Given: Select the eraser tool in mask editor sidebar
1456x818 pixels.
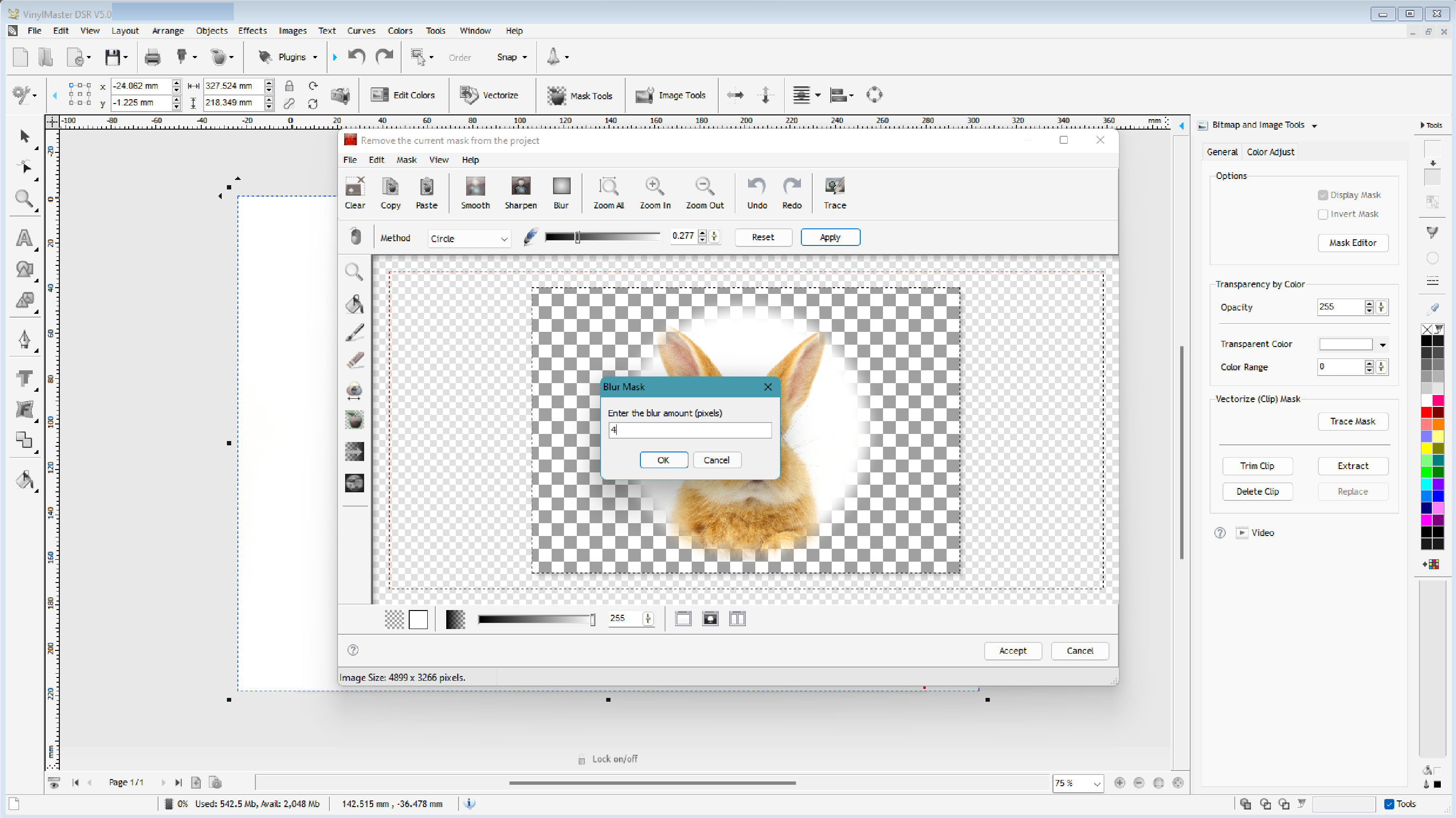Looking at the screenshot, I should coord(355,361).
